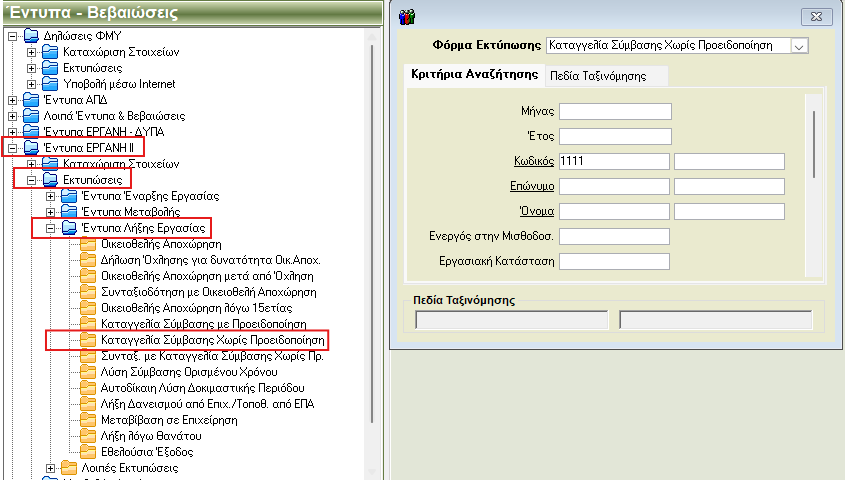Screen dimensions: 845x480
Task: Click the folder icon of Λήξη λόγω Θανάτου
Action: click(89, 436)
